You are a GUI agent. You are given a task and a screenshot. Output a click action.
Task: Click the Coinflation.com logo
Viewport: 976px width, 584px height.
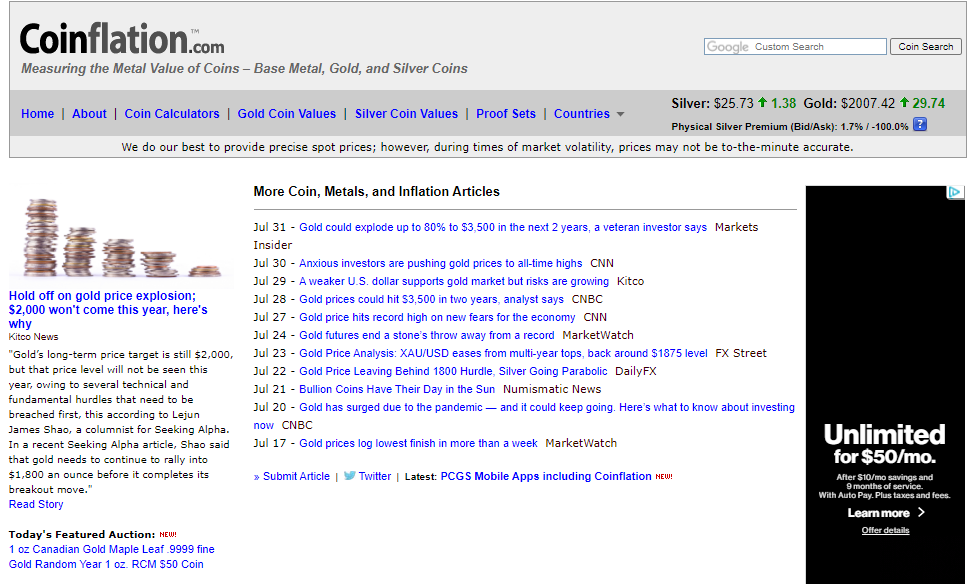[x=122, y=40]
